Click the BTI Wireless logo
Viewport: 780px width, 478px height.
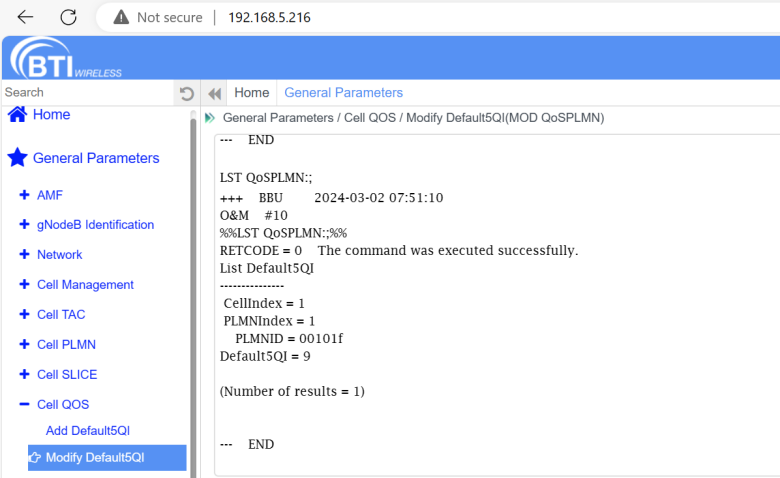click(x=66, y=58)
